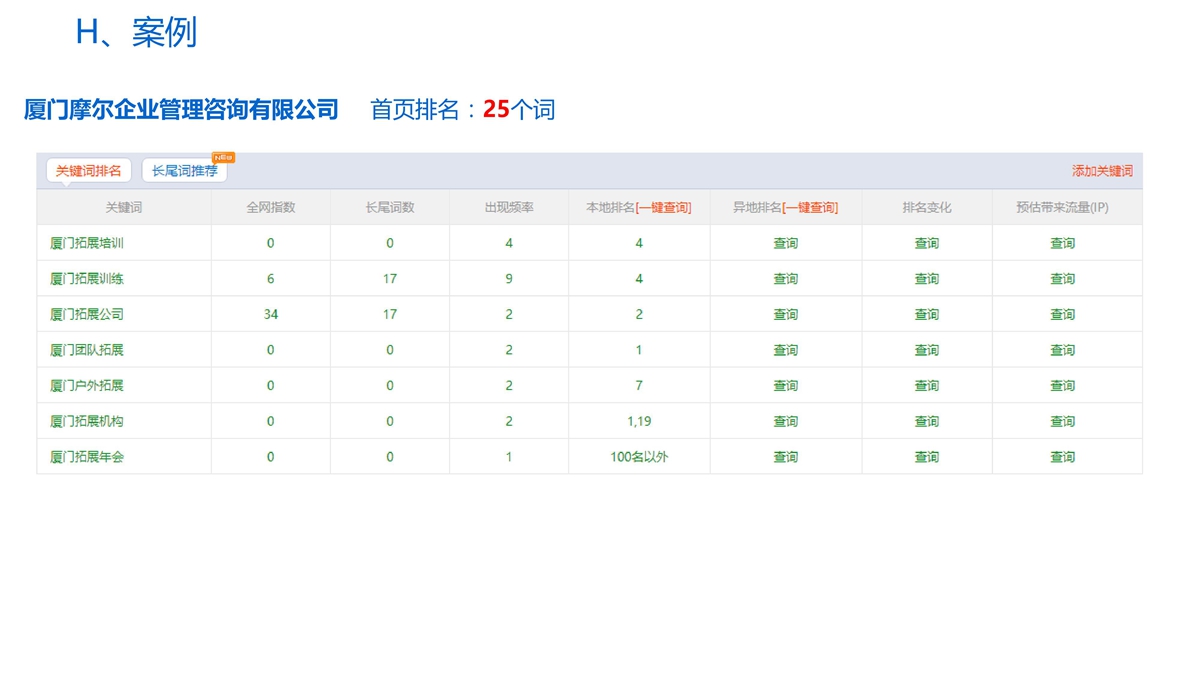Switch to the 关键词排名 tab
This screenshot has width=1200, height=675.
pyautogui.click(x=88, y=171)
